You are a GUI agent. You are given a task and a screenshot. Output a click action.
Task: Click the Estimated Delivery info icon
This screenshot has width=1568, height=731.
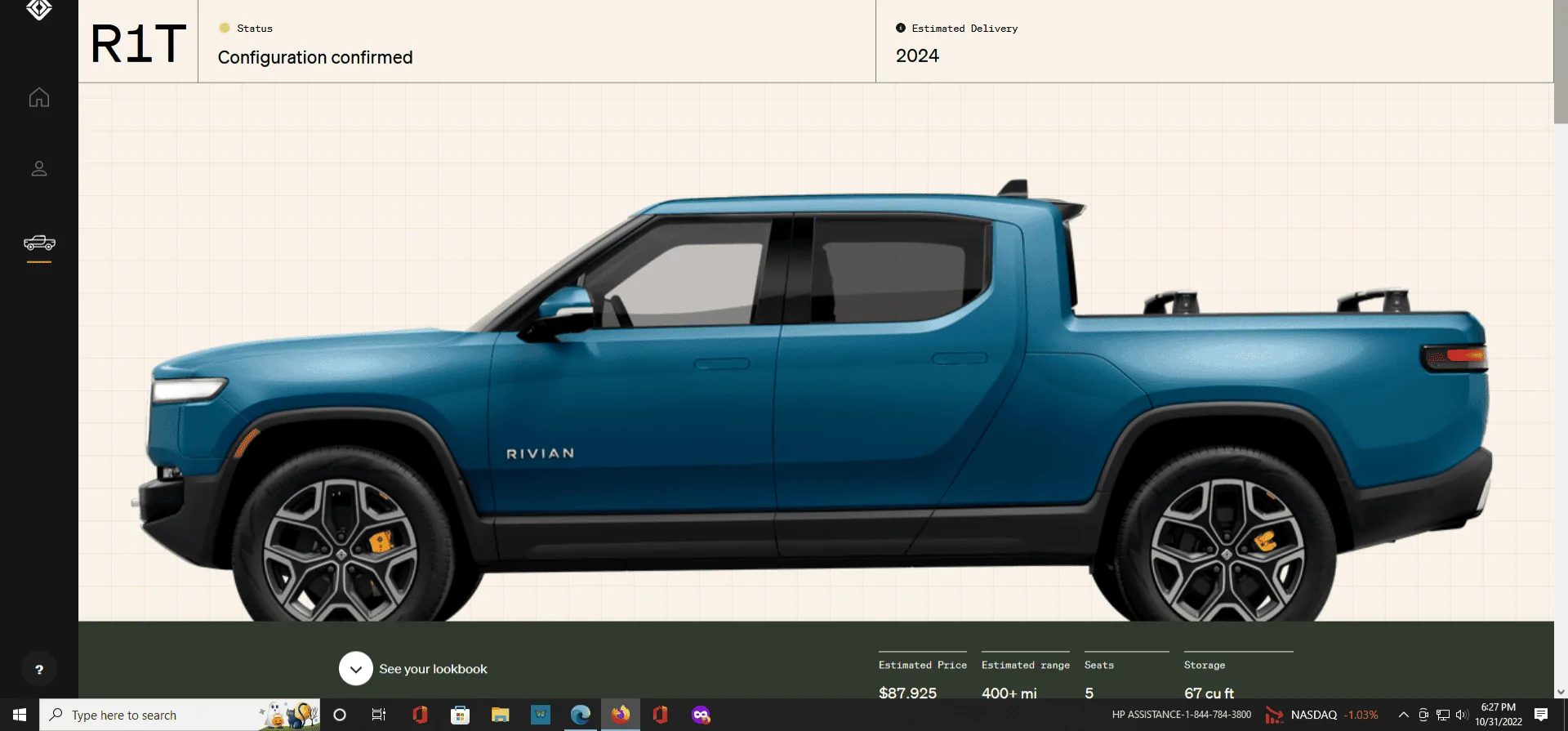click(x=901, y=28)
